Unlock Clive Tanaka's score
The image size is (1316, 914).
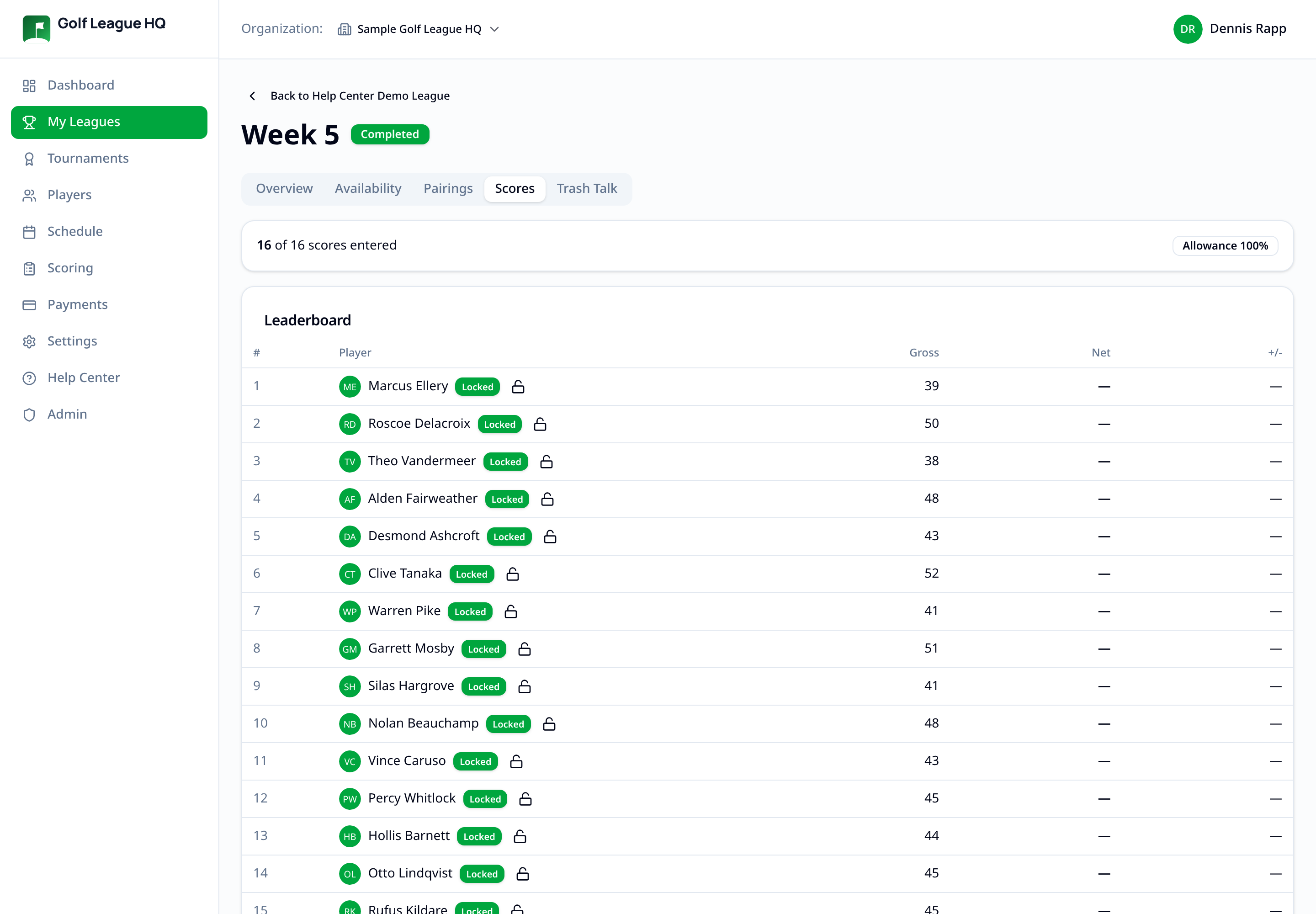click(x=513, y=574)
